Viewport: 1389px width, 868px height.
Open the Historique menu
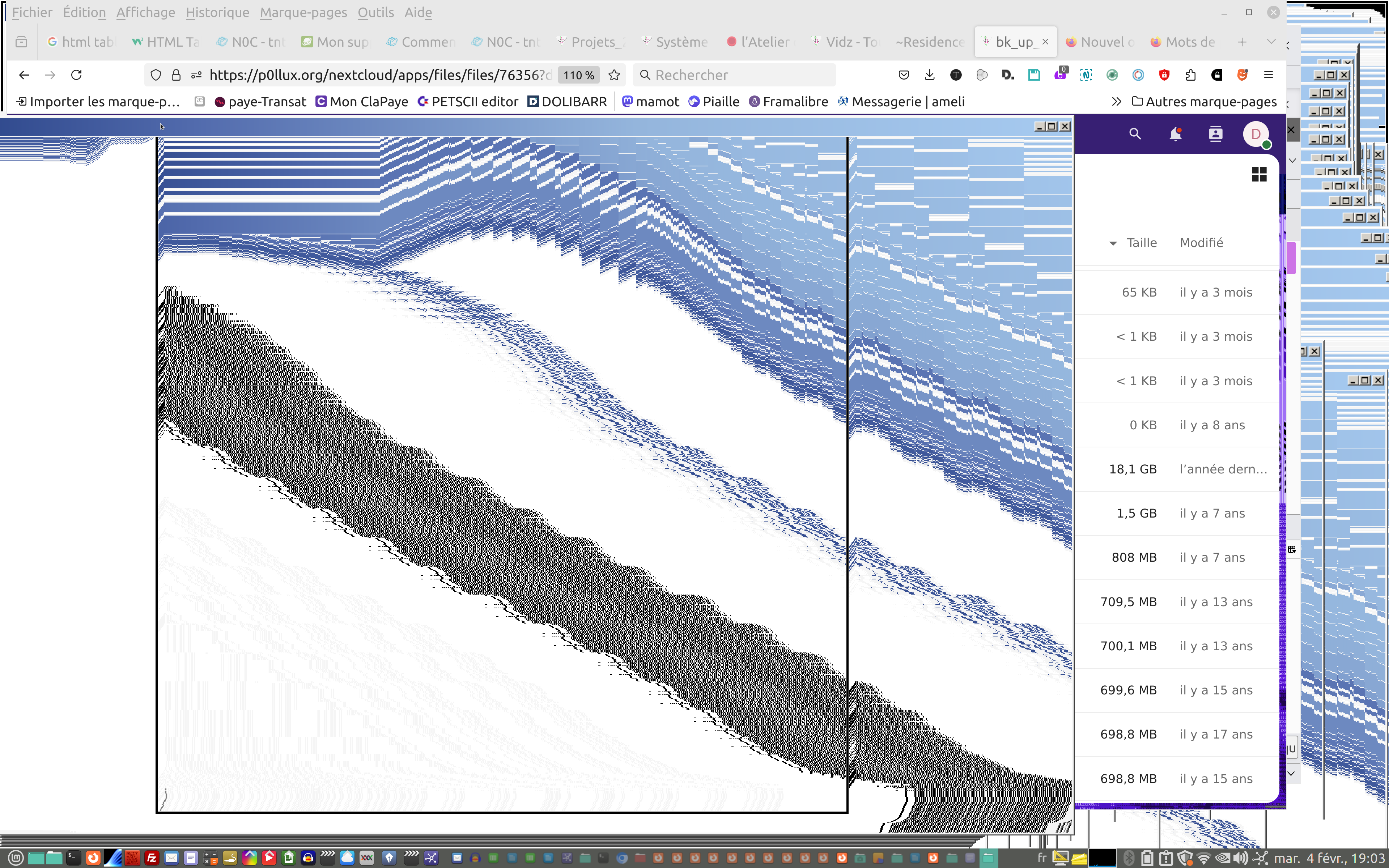pyautogui.click(x=217, y=12)
